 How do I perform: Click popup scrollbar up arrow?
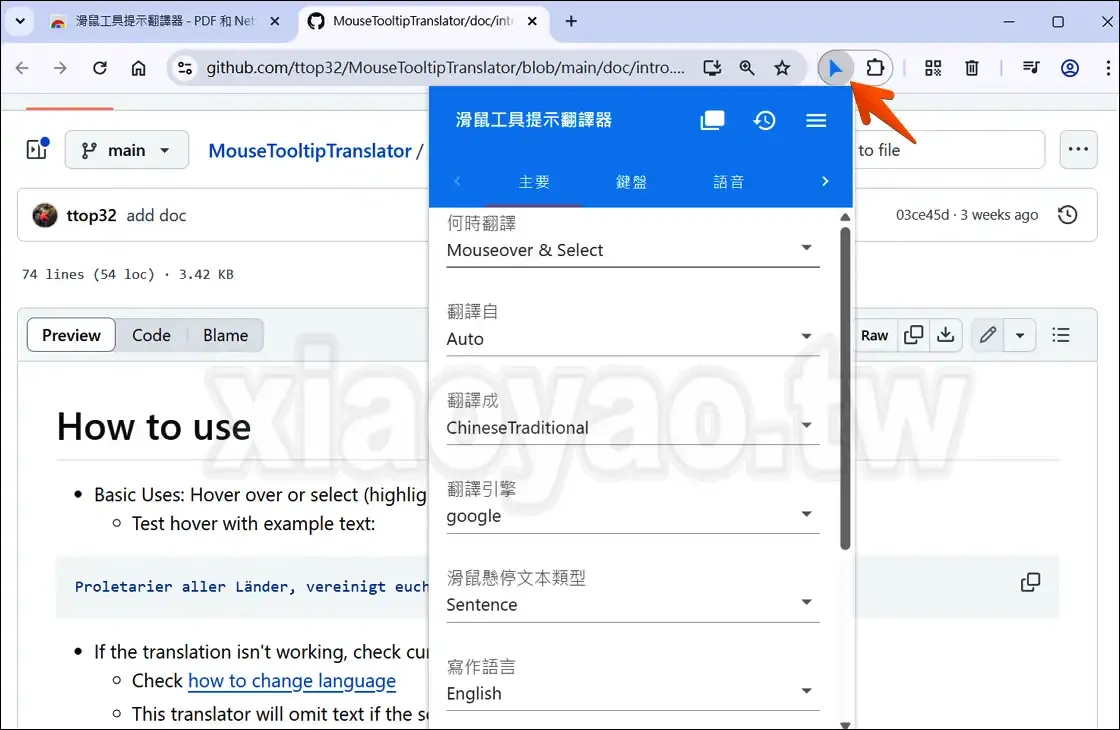point(845,216)
